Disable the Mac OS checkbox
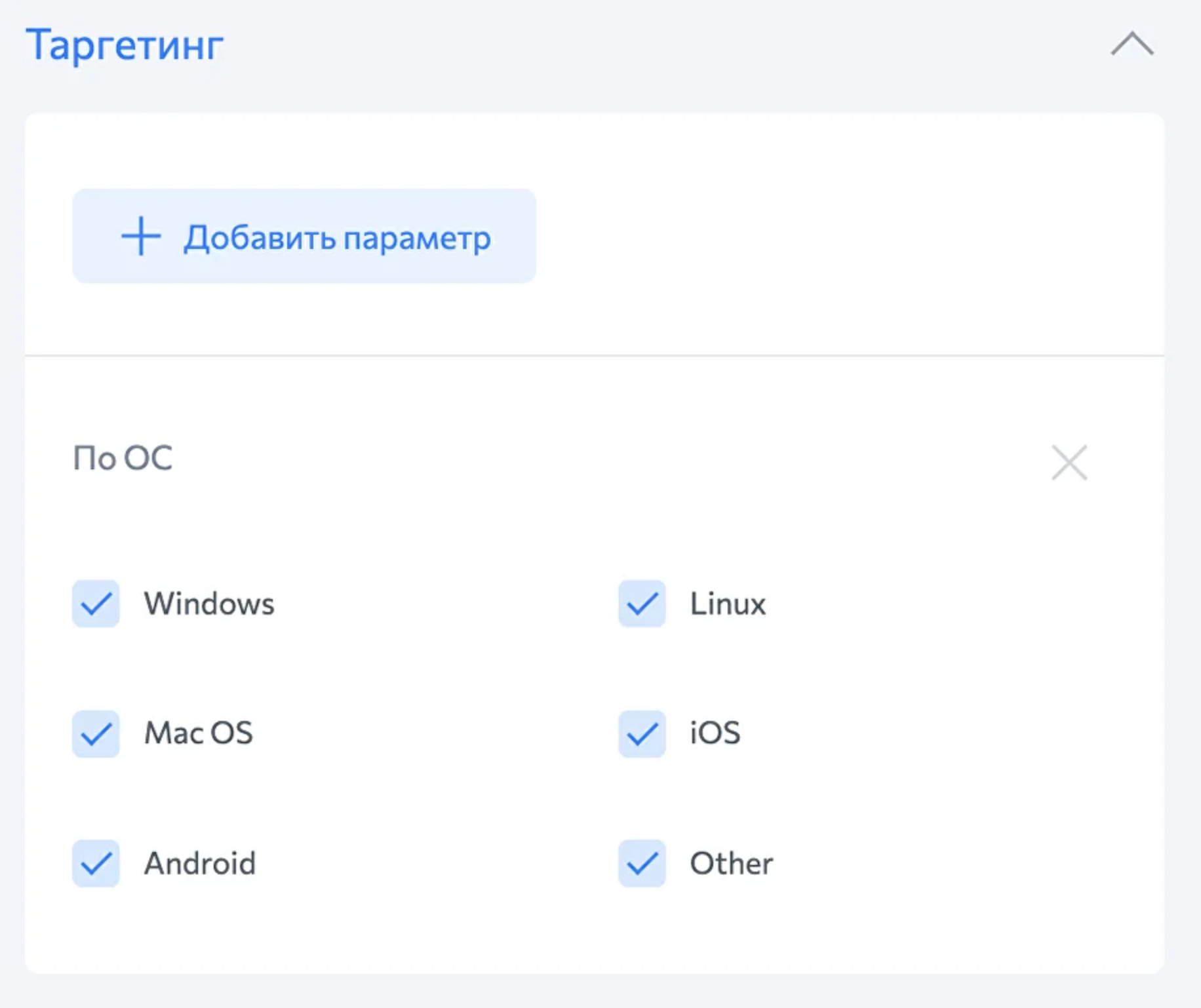1201x1008 pixels. 96,733
